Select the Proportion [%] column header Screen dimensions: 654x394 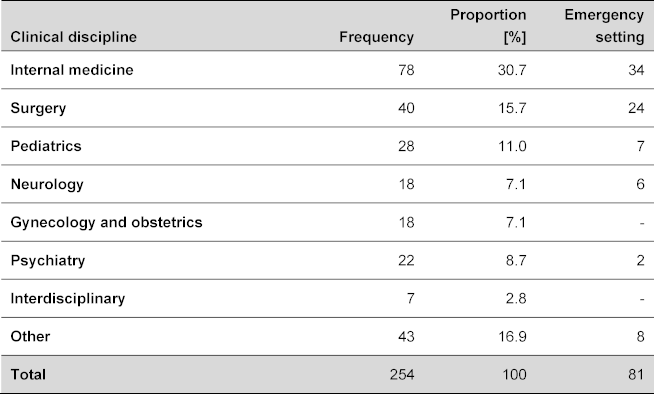488,26
